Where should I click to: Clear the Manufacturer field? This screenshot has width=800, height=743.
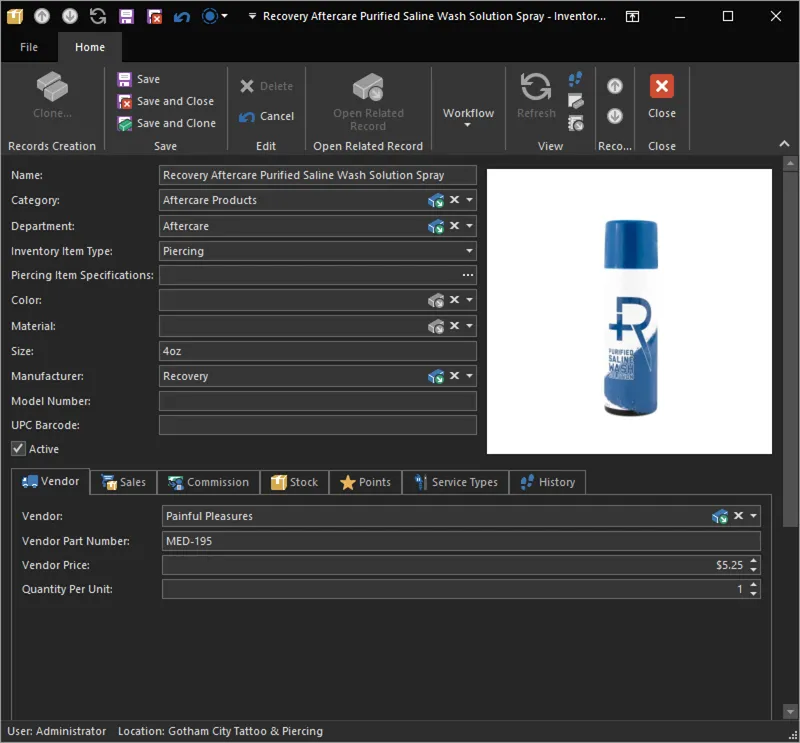(x=454, y=376)
